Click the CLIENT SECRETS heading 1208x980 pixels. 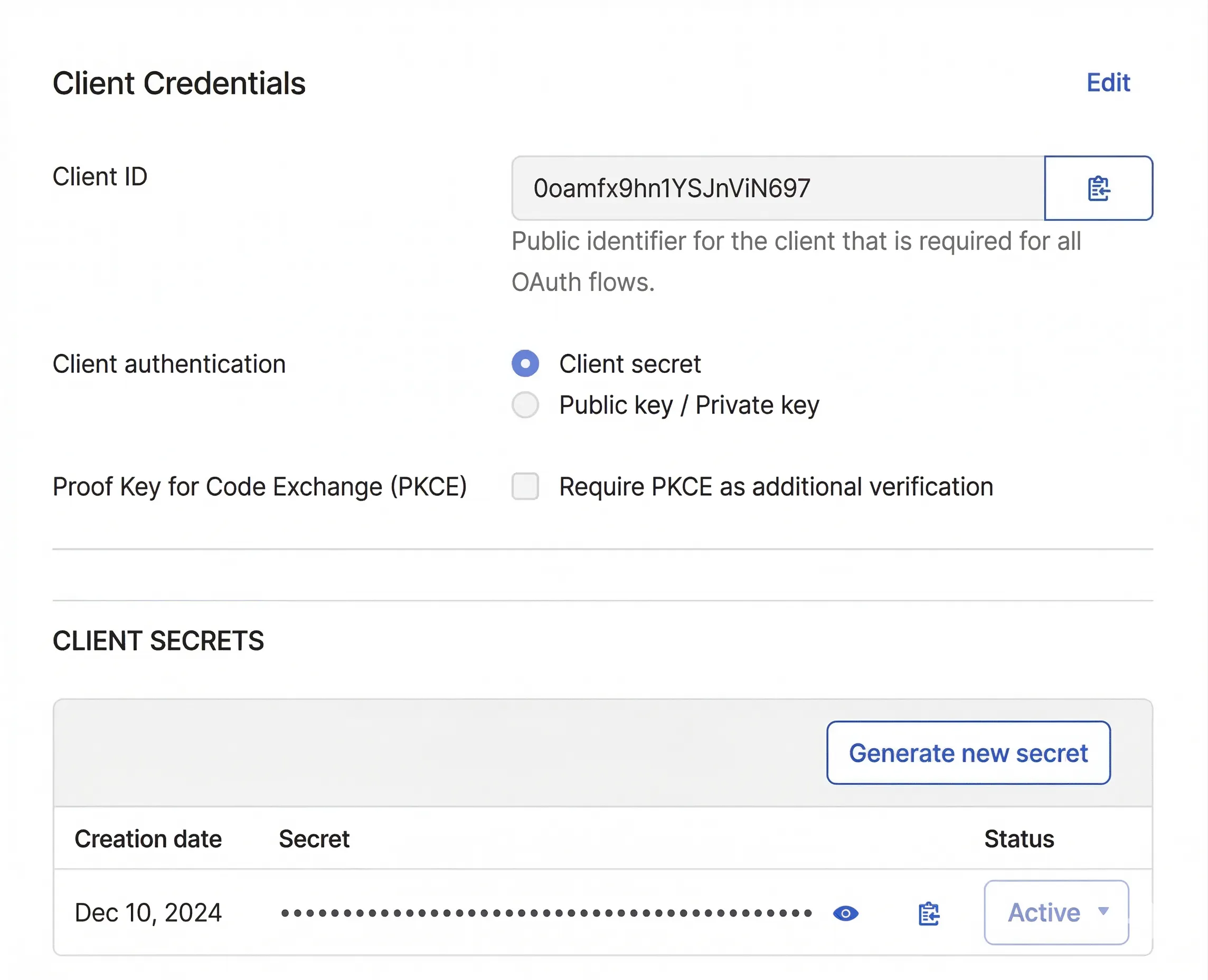[158, 640]
